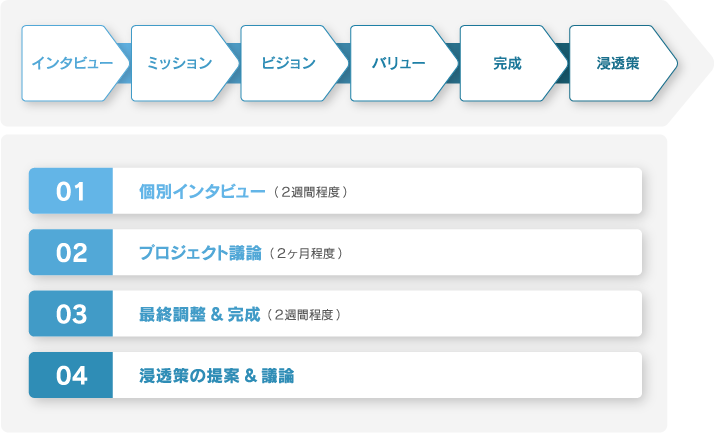Viewport: 714px width, 433px height.
Task: Click the 01 number badge
Action: coord(71,191)
